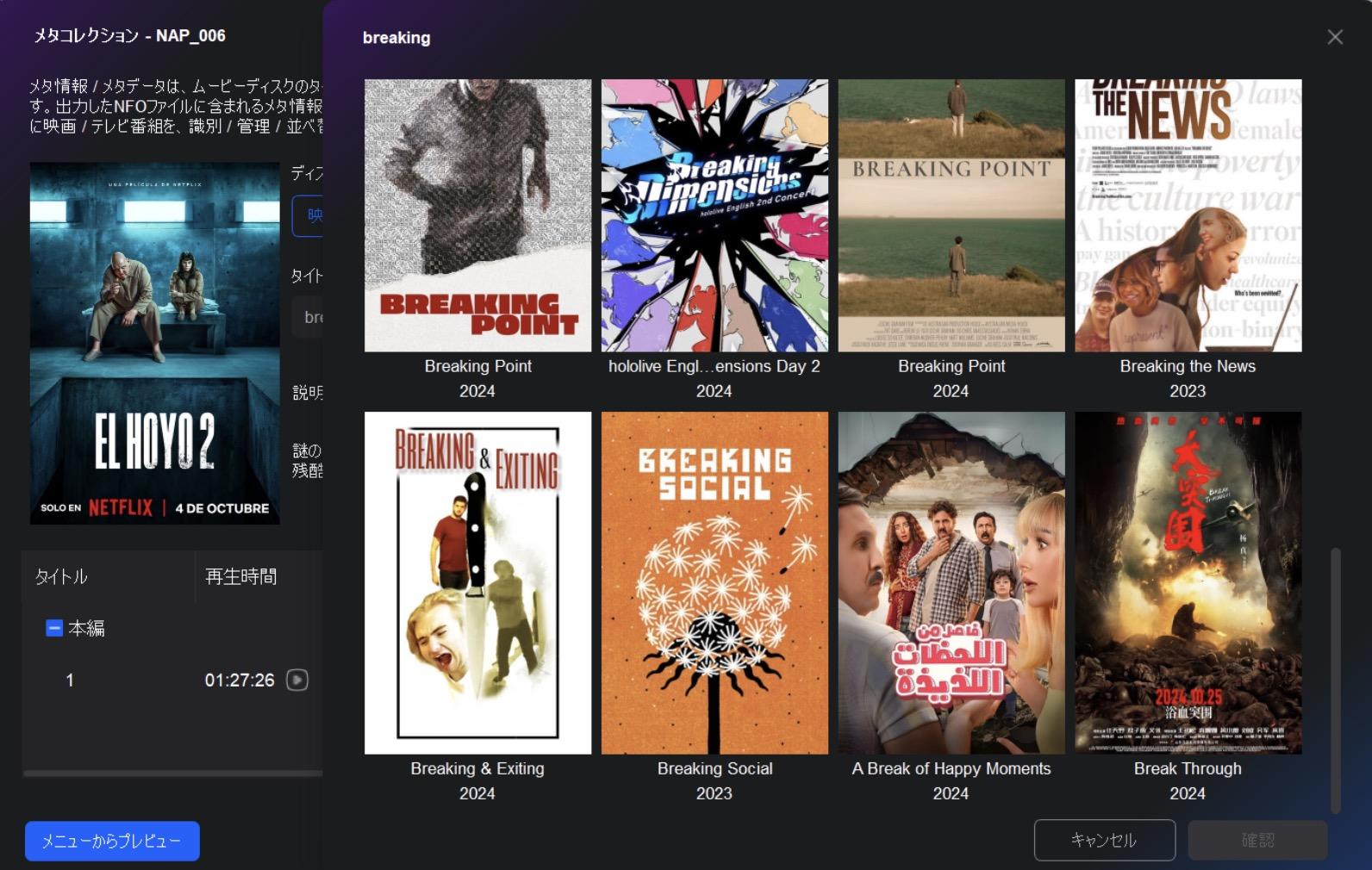Collapse the 本編 tree group
The image size is (1372, 870).
[53, 628]
